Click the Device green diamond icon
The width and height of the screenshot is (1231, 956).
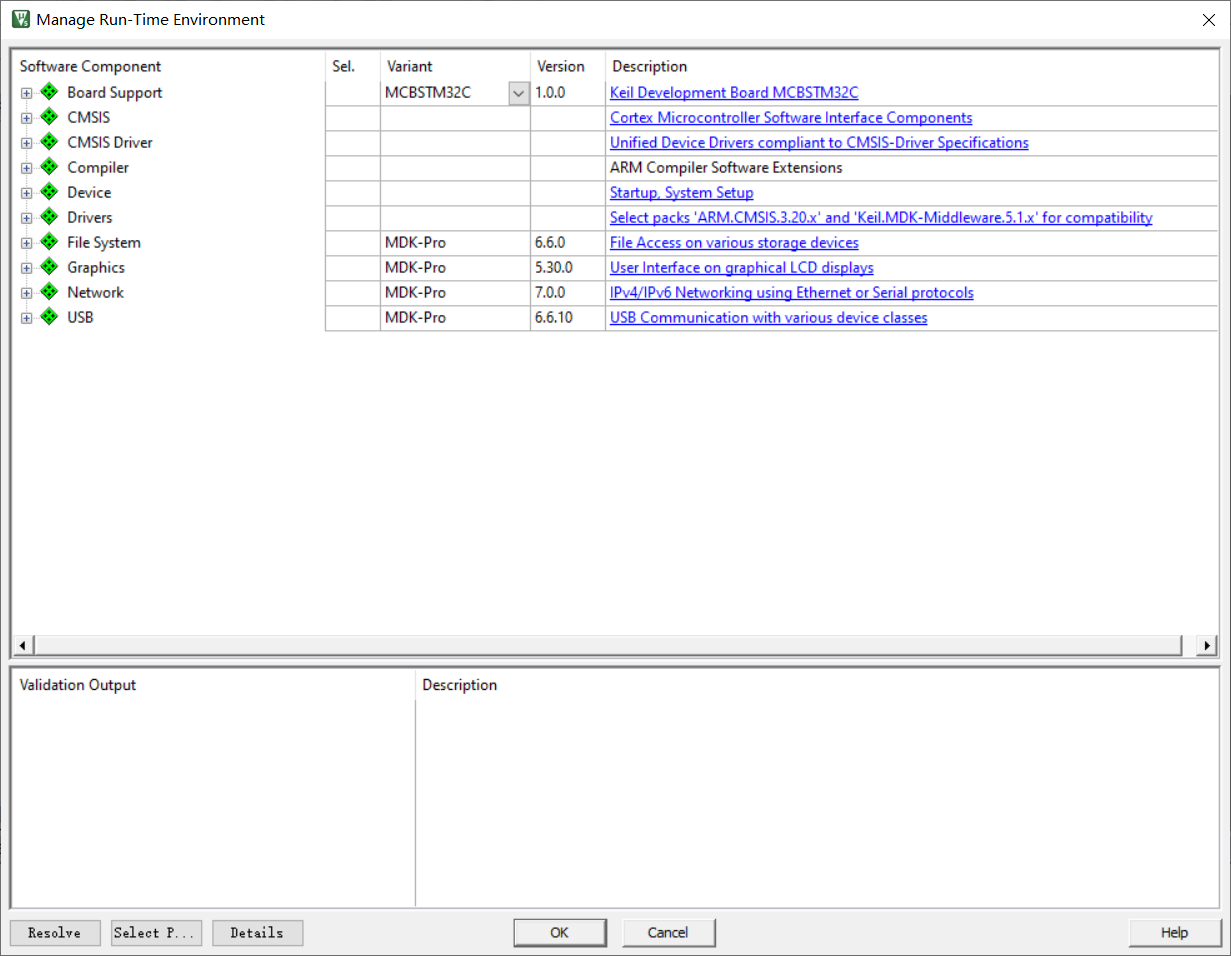(x=49, y=192)
